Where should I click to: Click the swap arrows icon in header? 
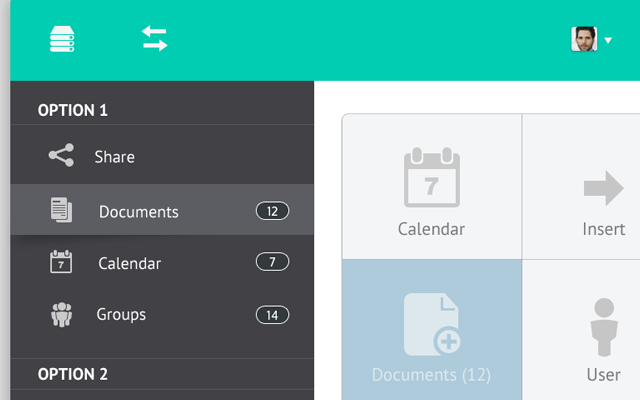(x=154, y=39)
